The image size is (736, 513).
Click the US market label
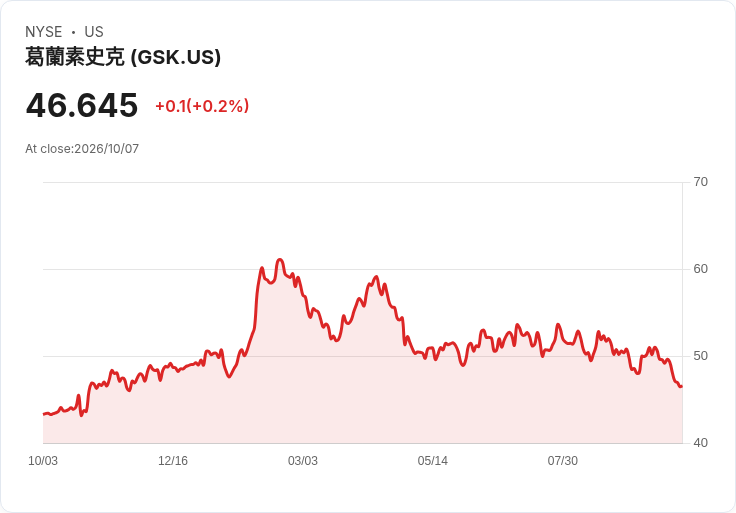[x=94, y=32]
